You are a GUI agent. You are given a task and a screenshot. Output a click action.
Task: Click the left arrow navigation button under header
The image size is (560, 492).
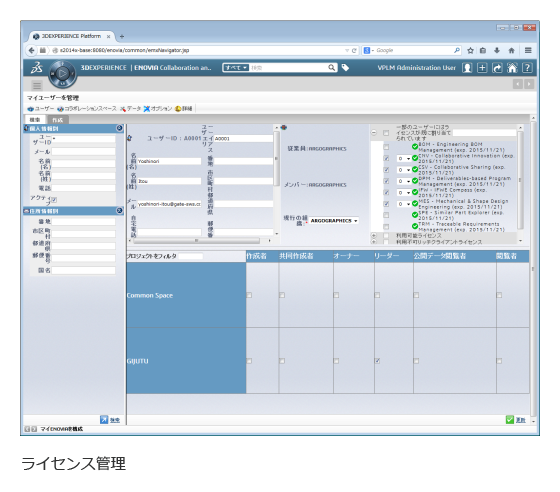click(x=518, y=84)
